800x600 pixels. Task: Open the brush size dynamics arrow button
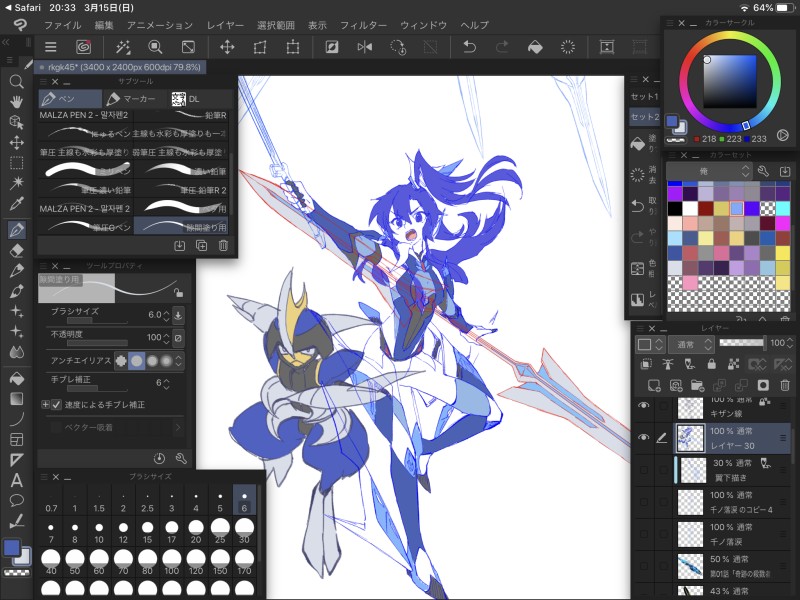tap(178, 315)
